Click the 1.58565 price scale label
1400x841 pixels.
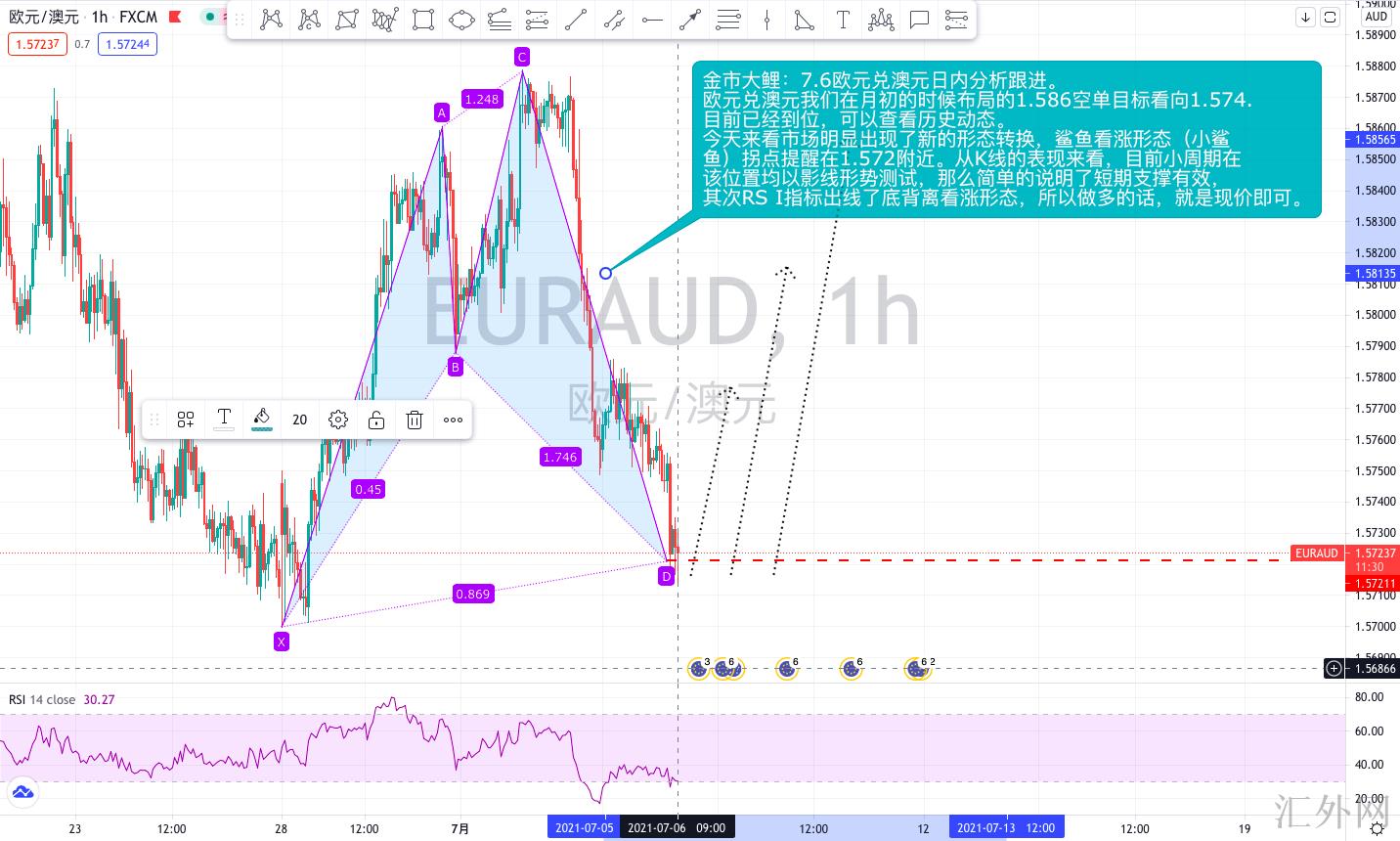pos(1375,140)
